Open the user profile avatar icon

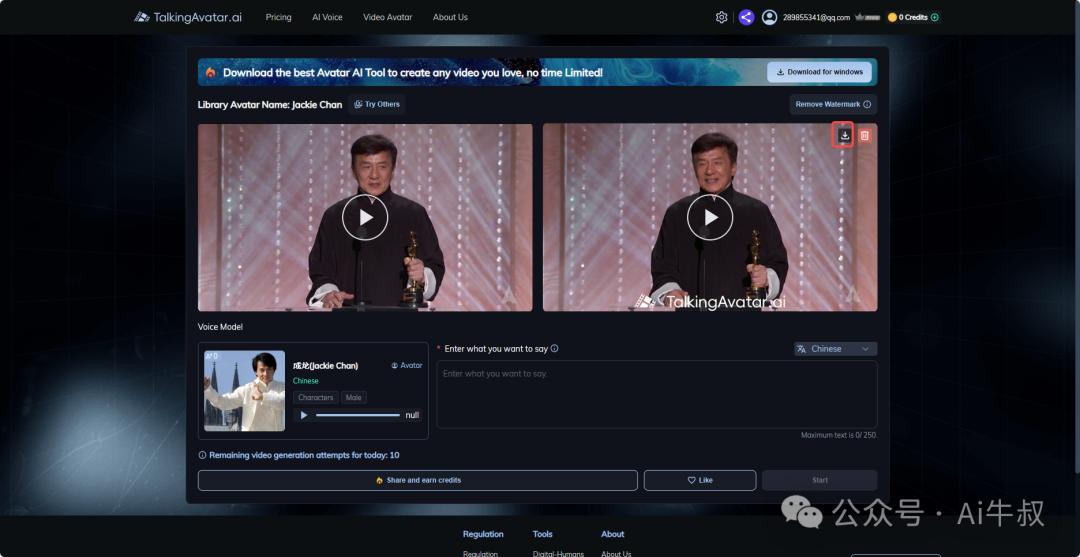pyautogui.click(x=769, y=17)
